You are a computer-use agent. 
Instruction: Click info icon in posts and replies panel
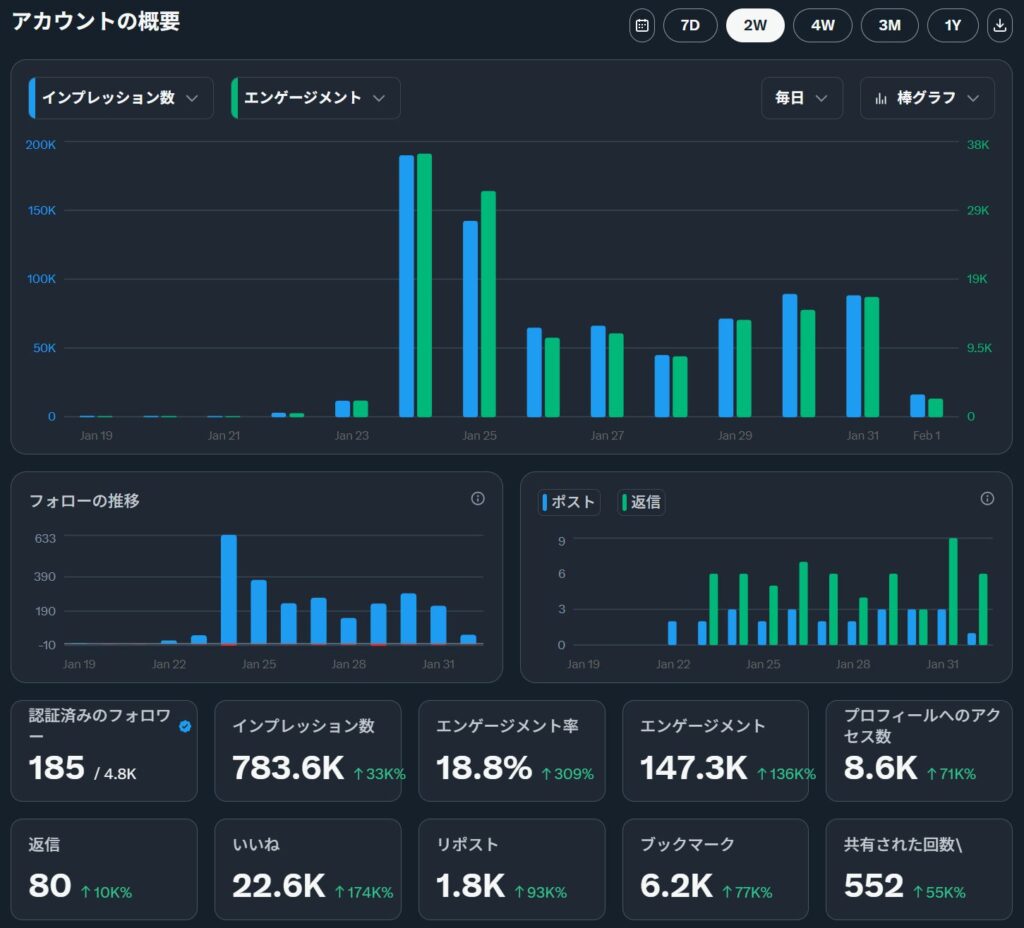tap(987, 498)
